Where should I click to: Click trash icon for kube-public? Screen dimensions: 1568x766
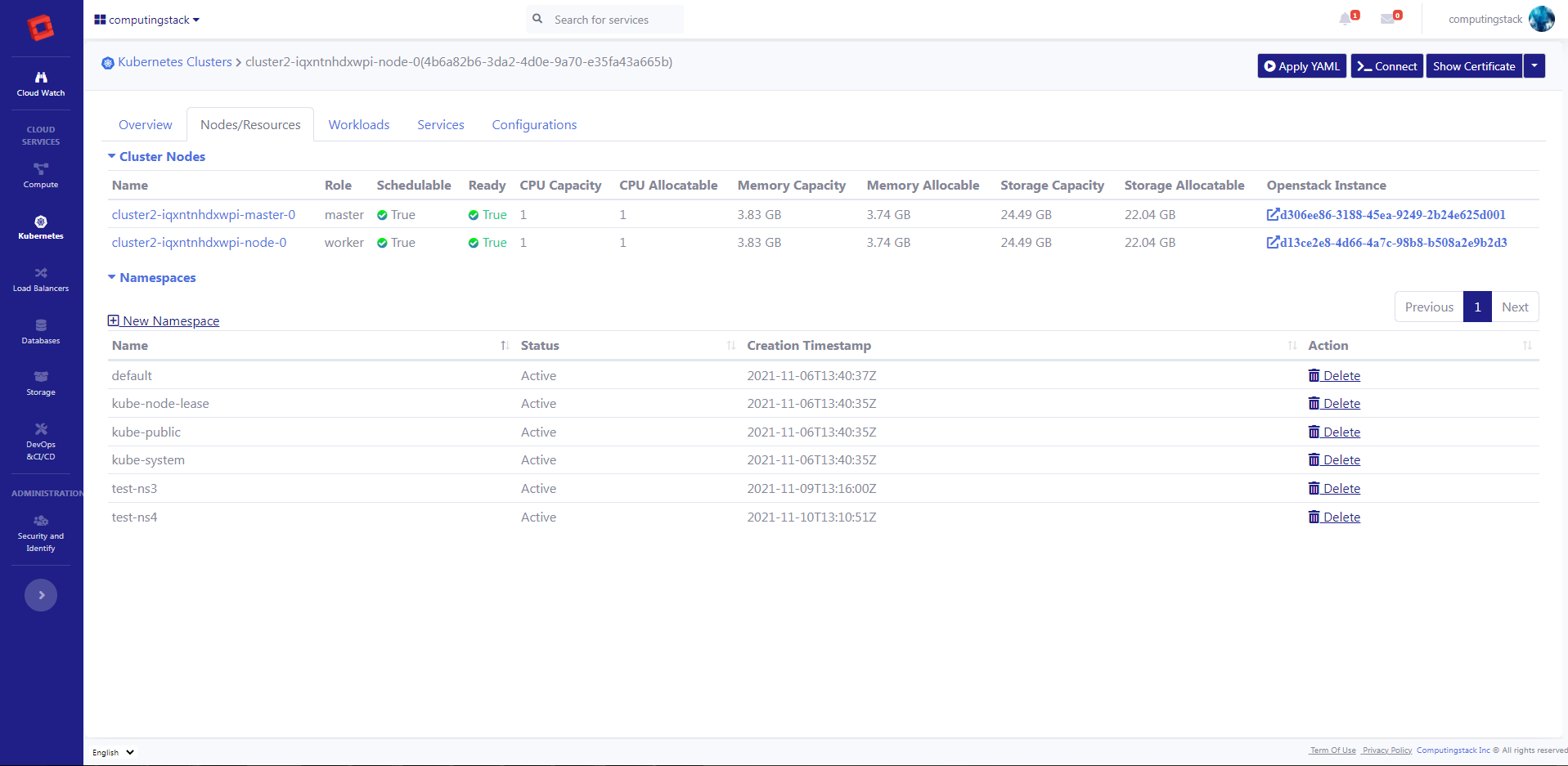pyautogui.click(x=1314, y=432)
